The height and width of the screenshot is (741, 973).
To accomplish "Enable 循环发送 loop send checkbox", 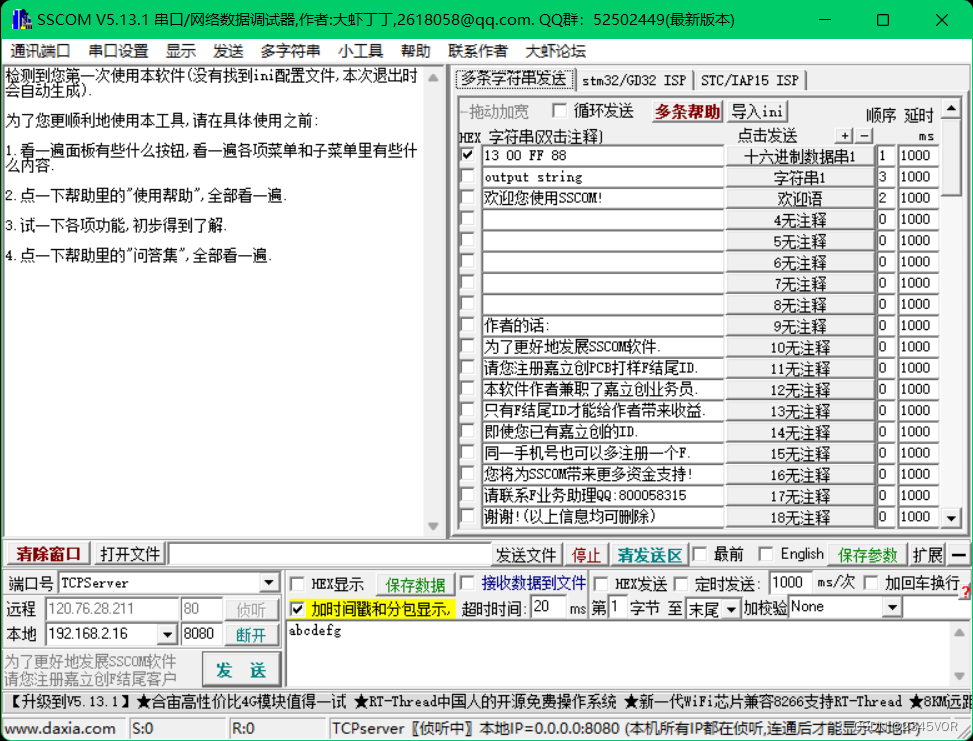I will (560, 111).
